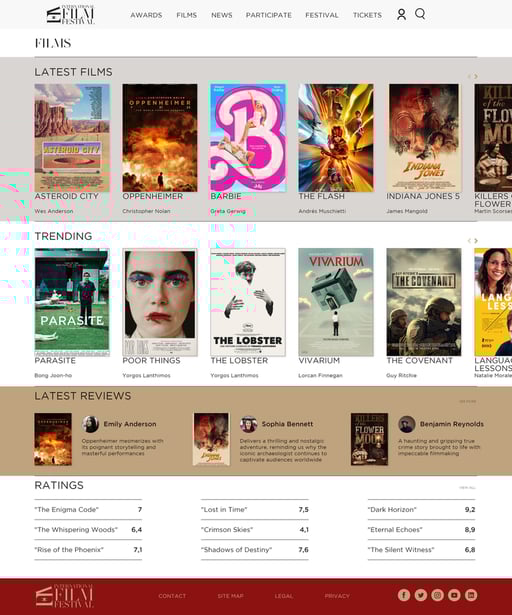
Task: Open the Films menu item
Action: [187, 15]
